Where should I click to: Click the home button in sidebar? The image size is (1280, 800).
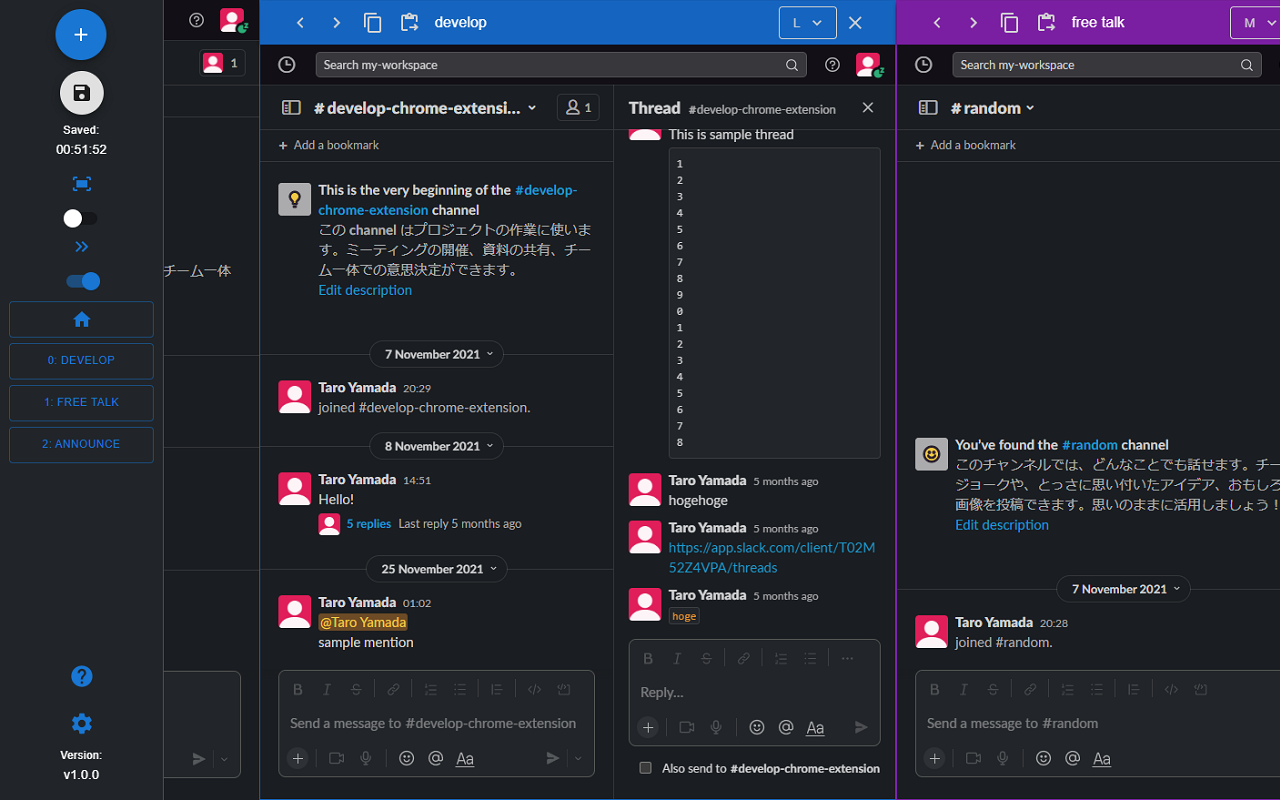[x=82, y=320]
